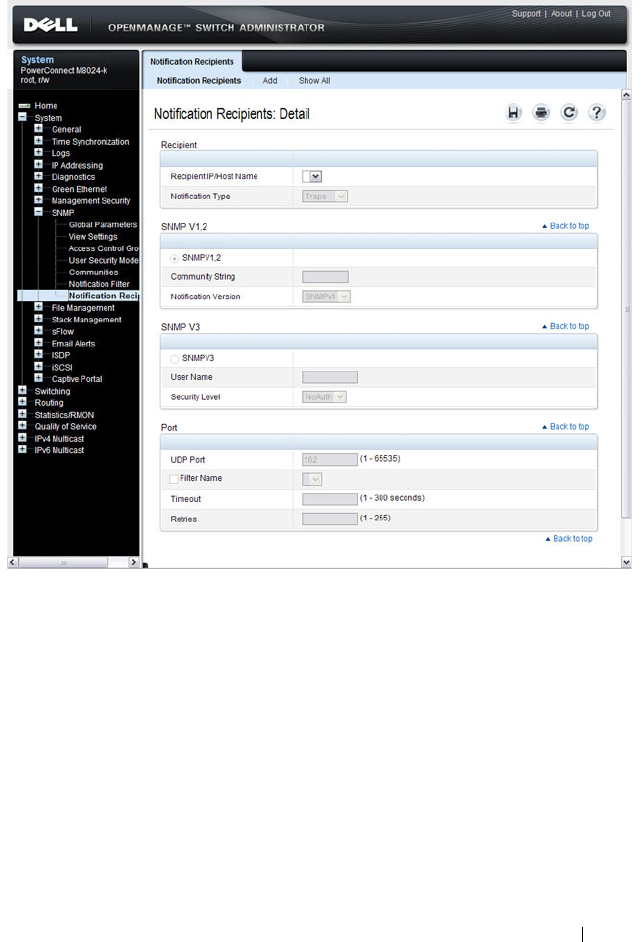Open User Security Model under SNMP
The height and width of the screenshot is (942, 641).
[103, 260]
